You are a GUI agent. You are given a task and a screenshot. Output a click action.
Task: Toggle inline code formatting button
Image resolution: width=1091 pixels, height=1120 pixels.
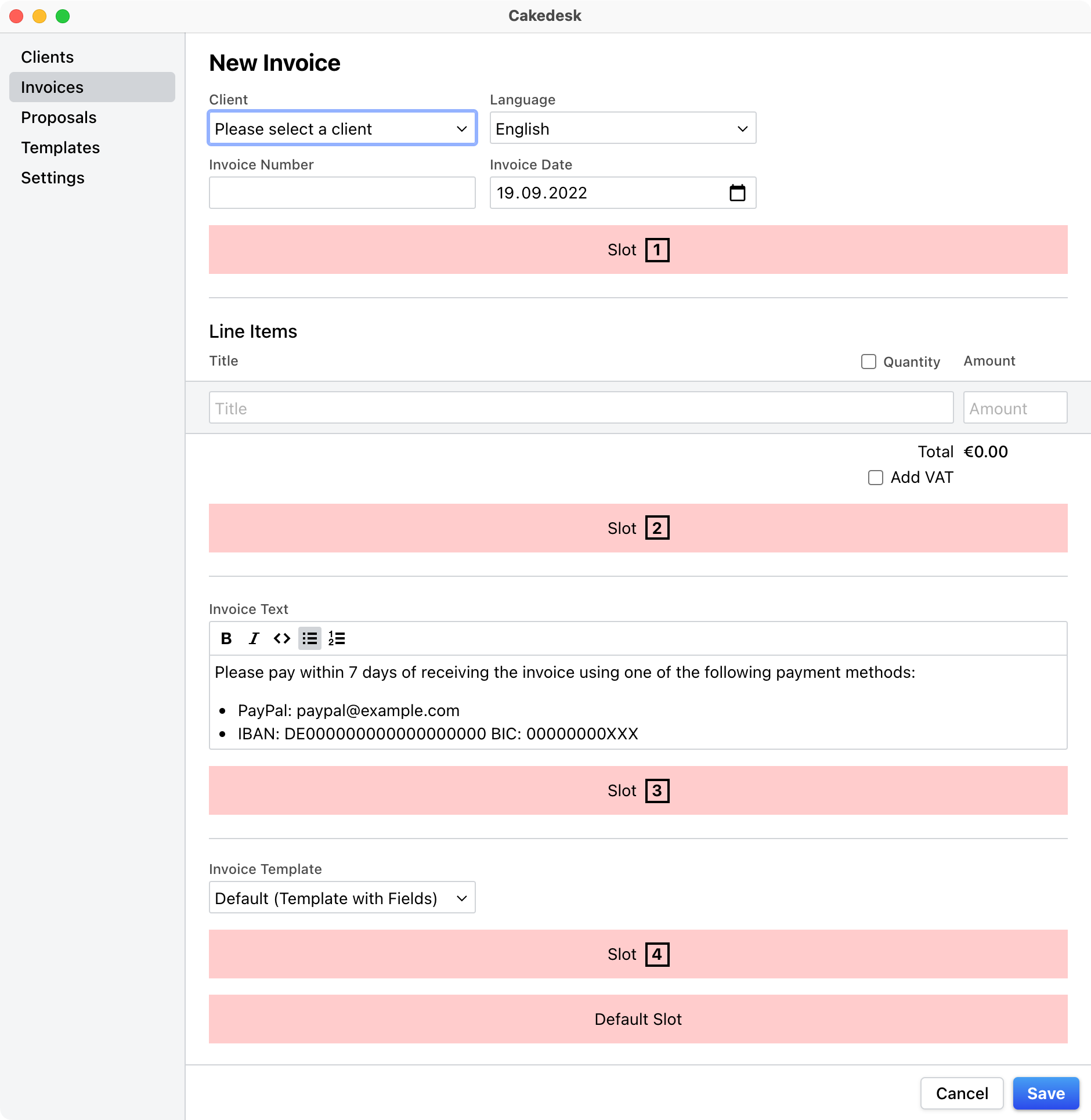pyautogui.click(x=282, y=638)
